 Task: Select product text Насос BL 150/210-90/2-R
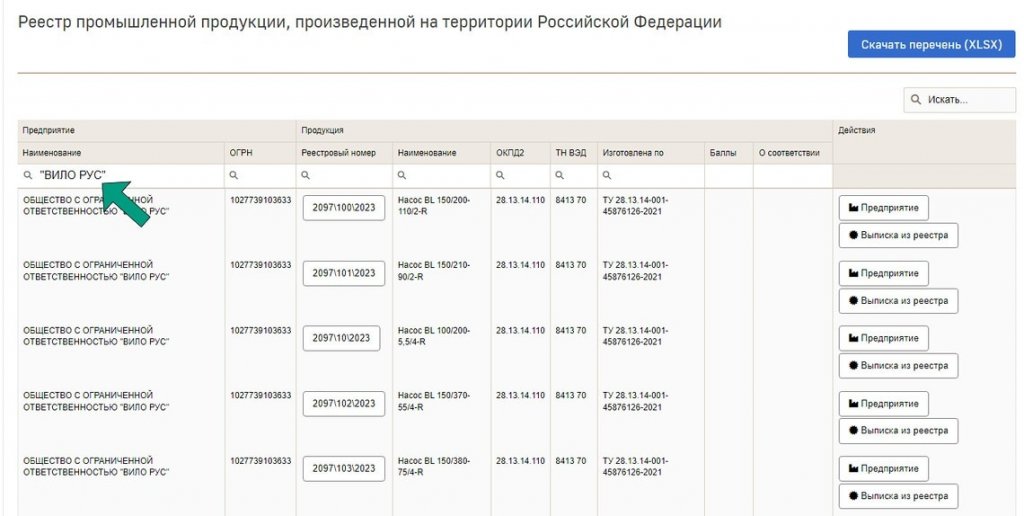[x=434, y=271]
